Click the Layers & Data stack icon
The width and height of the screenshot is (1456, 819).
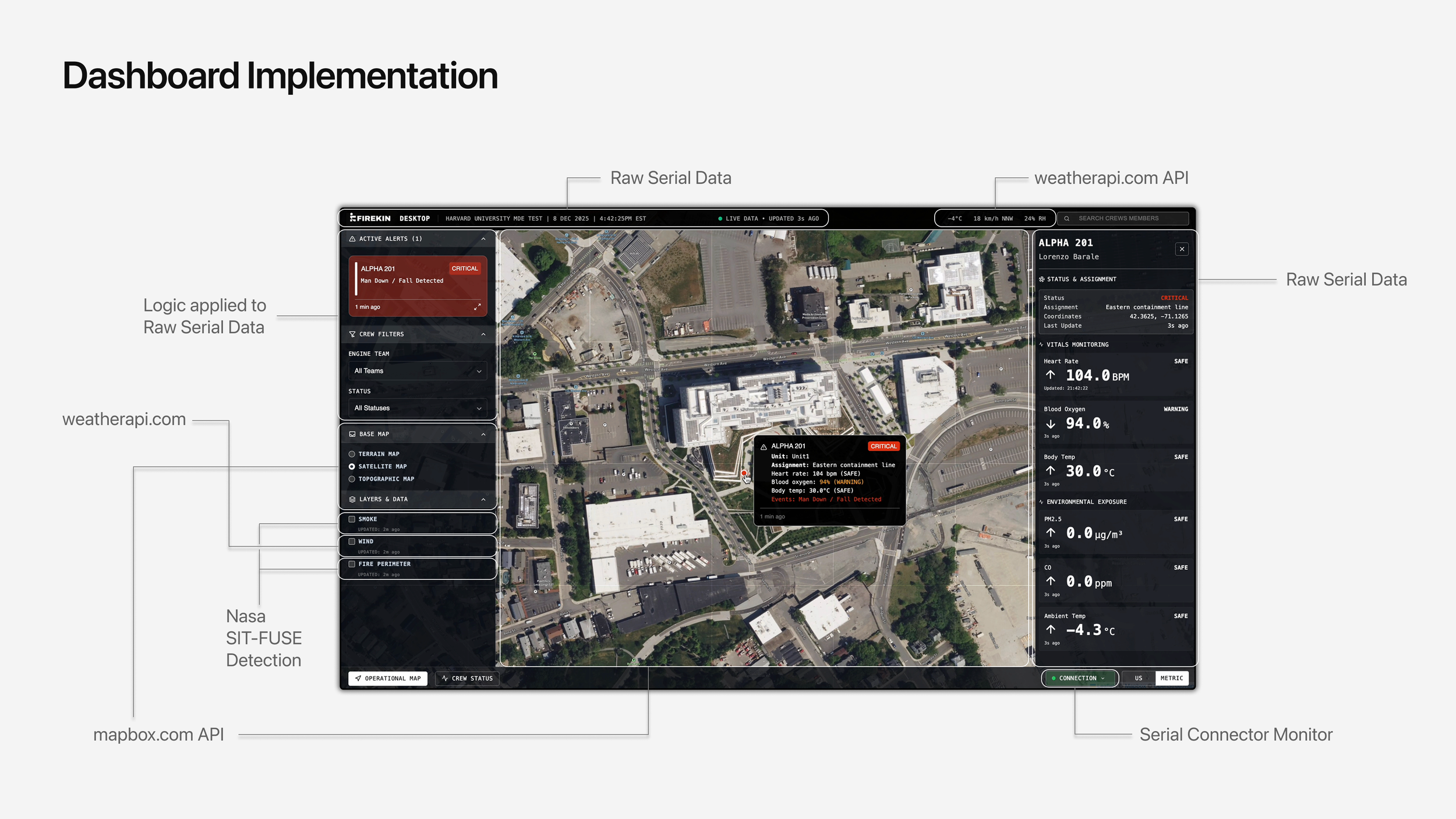coord(352,499)
